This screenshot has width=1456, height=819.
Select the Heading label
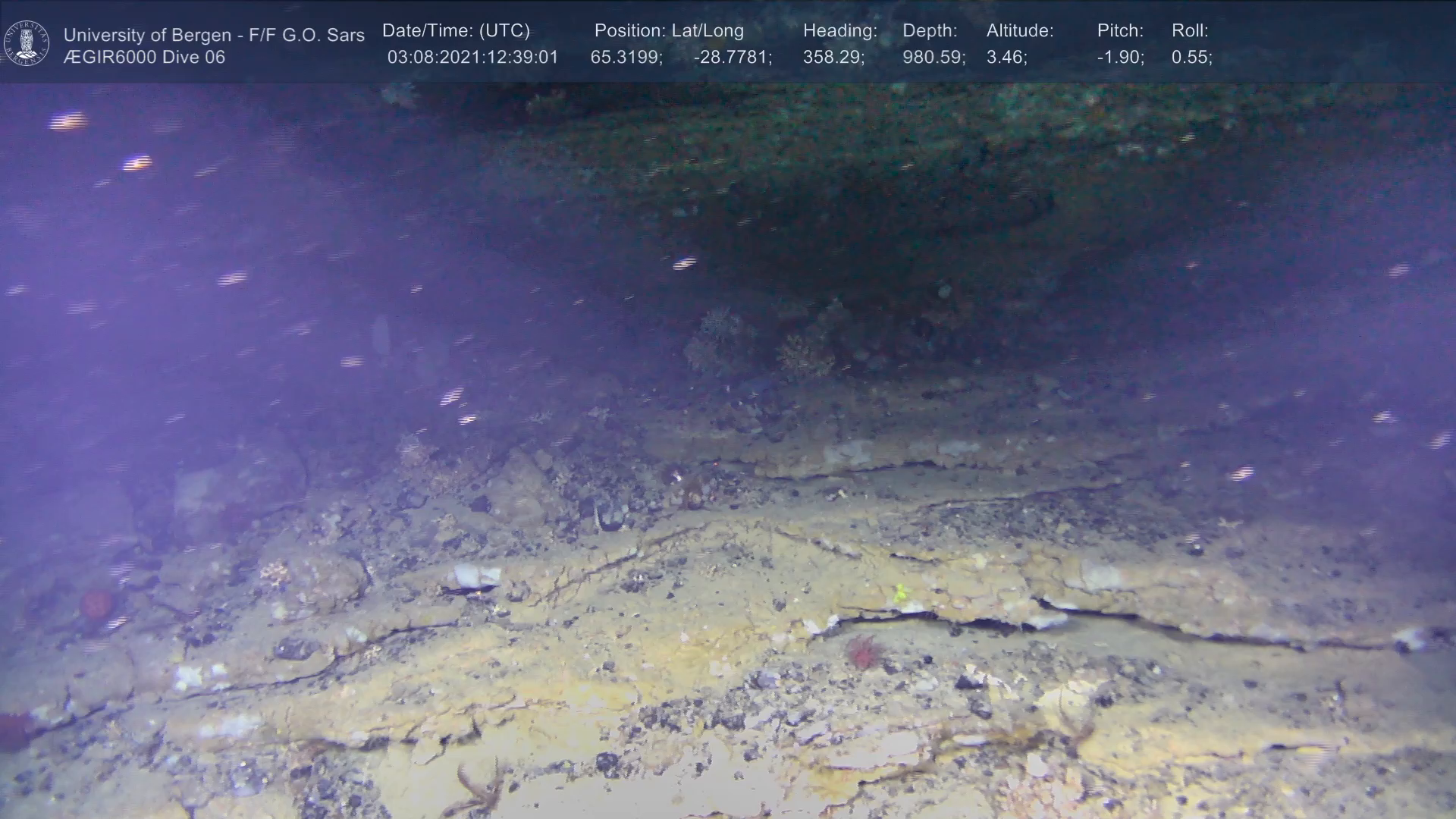[x=839, y=31]
